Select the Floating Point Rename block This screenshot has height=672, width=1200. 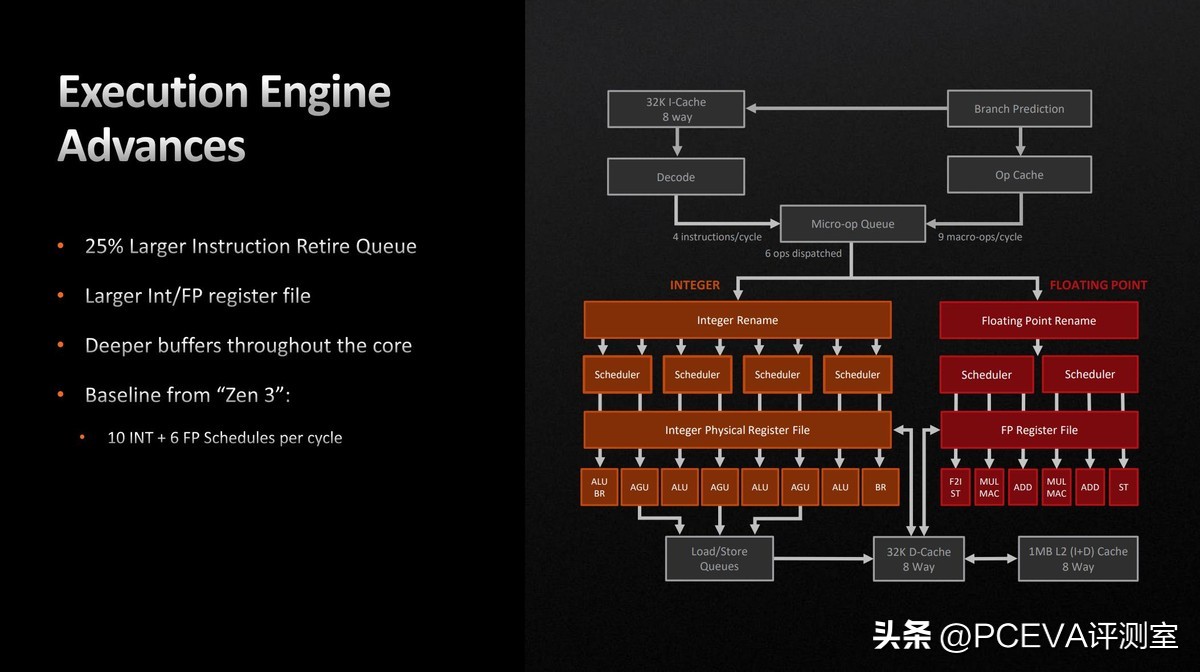point(1038,319)
